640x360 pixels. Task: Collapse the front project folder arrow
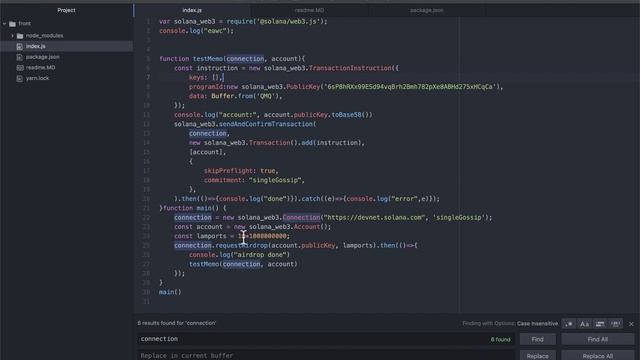click(x=4, y=24)
